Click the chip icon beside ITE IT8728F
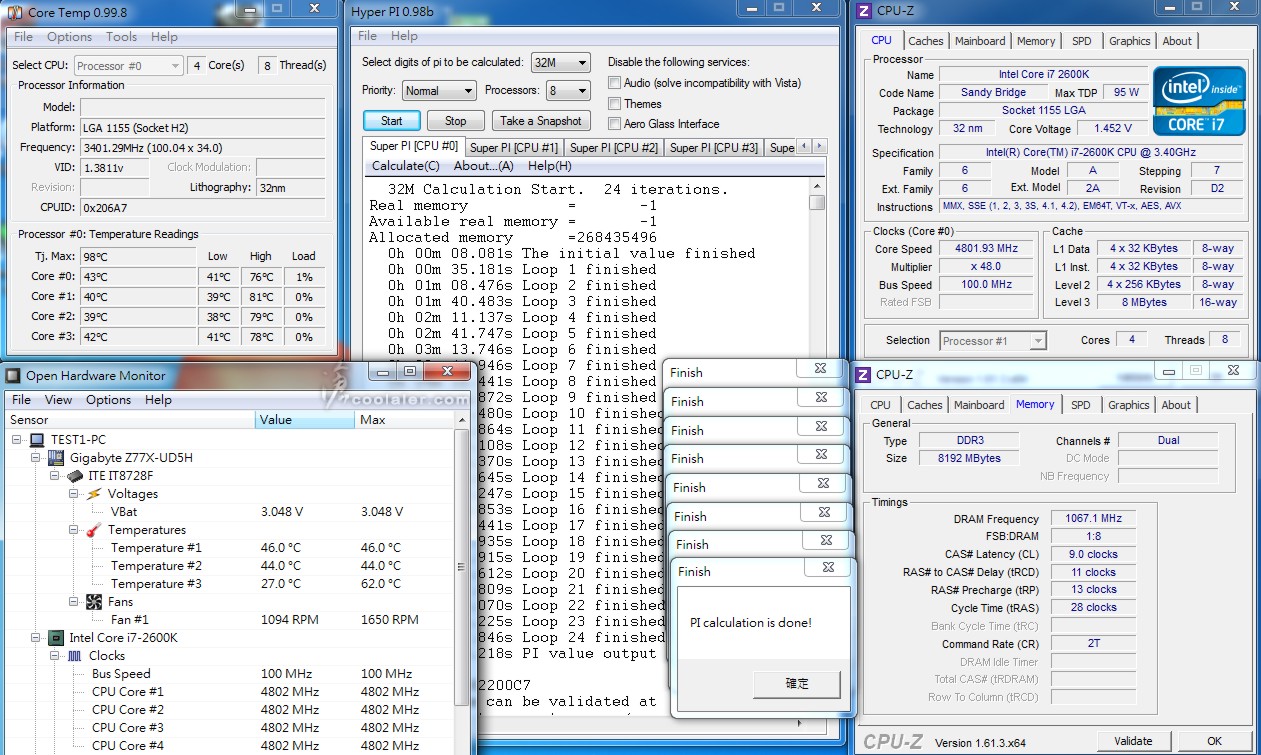This screenshot has width=1261, height=755. (x=75, y=476)
